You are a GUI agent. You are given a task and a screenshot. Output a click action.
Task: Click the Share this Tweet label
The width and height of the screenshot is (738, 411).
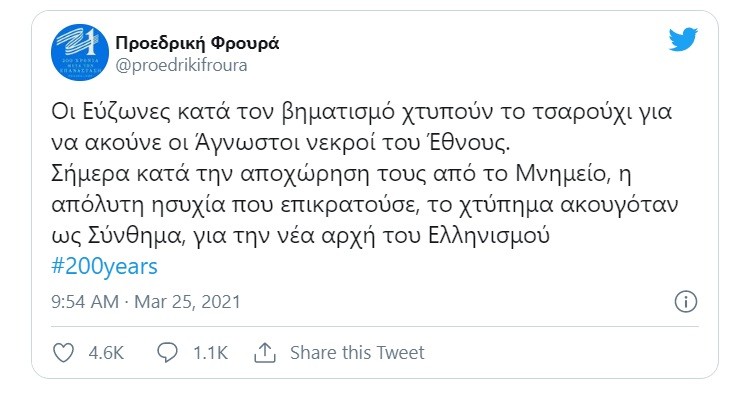357,352
